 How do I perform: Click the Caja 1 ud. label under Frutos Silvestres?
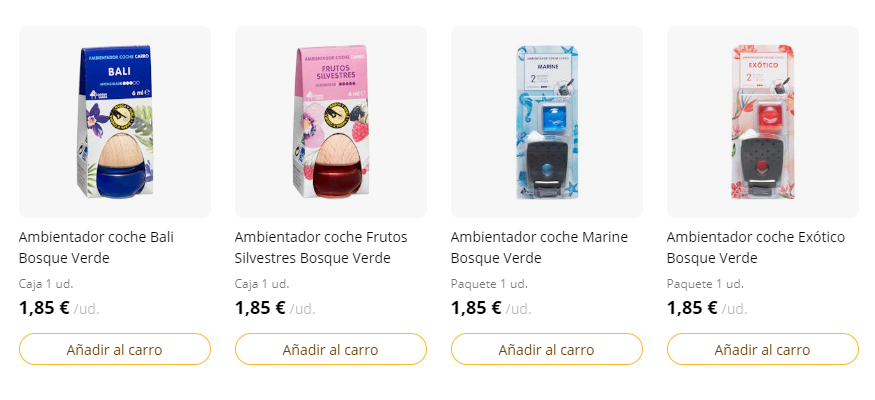point(262,284)
